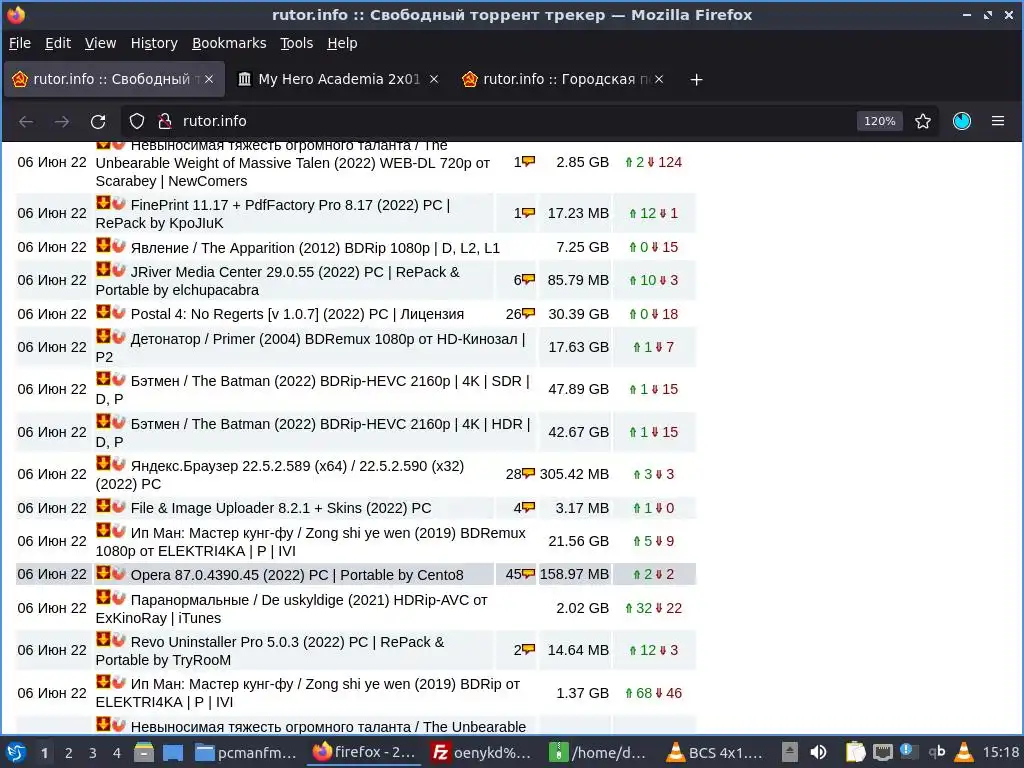Click the 305.42 MB size cell

pyautogui.click(x=574, y=474)
